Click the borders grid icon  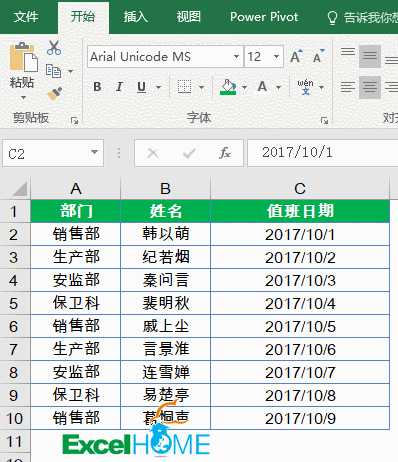(x=184, y=87)
